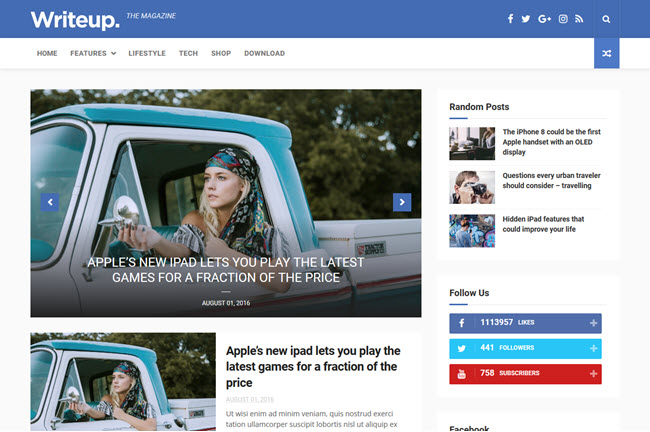The width and height of the screenshot is (650, 432).
Task: Click the Twitter bird in the followers bar
Action: [x=461, y=348]
